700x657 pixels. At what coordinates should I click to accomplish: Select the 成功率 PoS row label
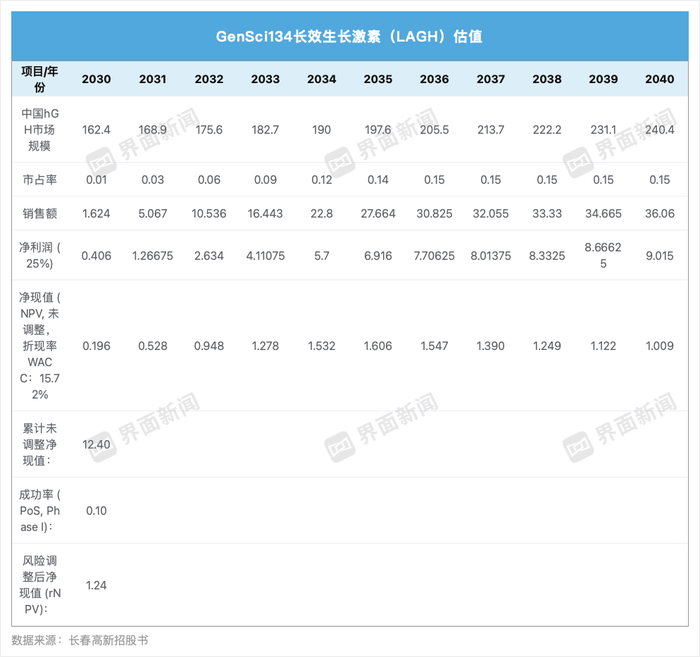click(40, 510)
